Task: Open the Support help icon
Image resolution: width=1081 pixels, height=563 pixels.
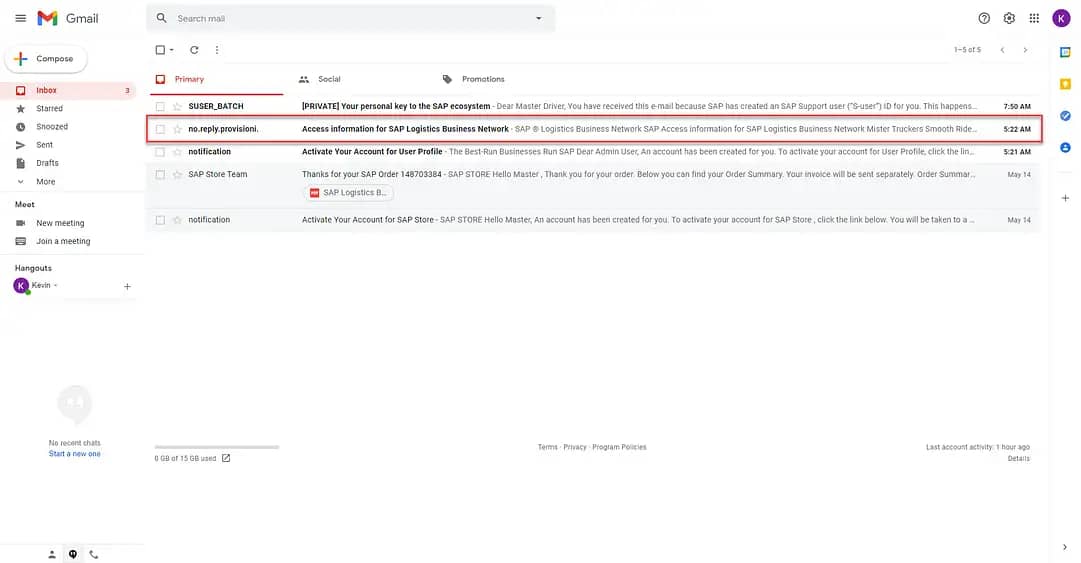Action: tap(984, 19)
